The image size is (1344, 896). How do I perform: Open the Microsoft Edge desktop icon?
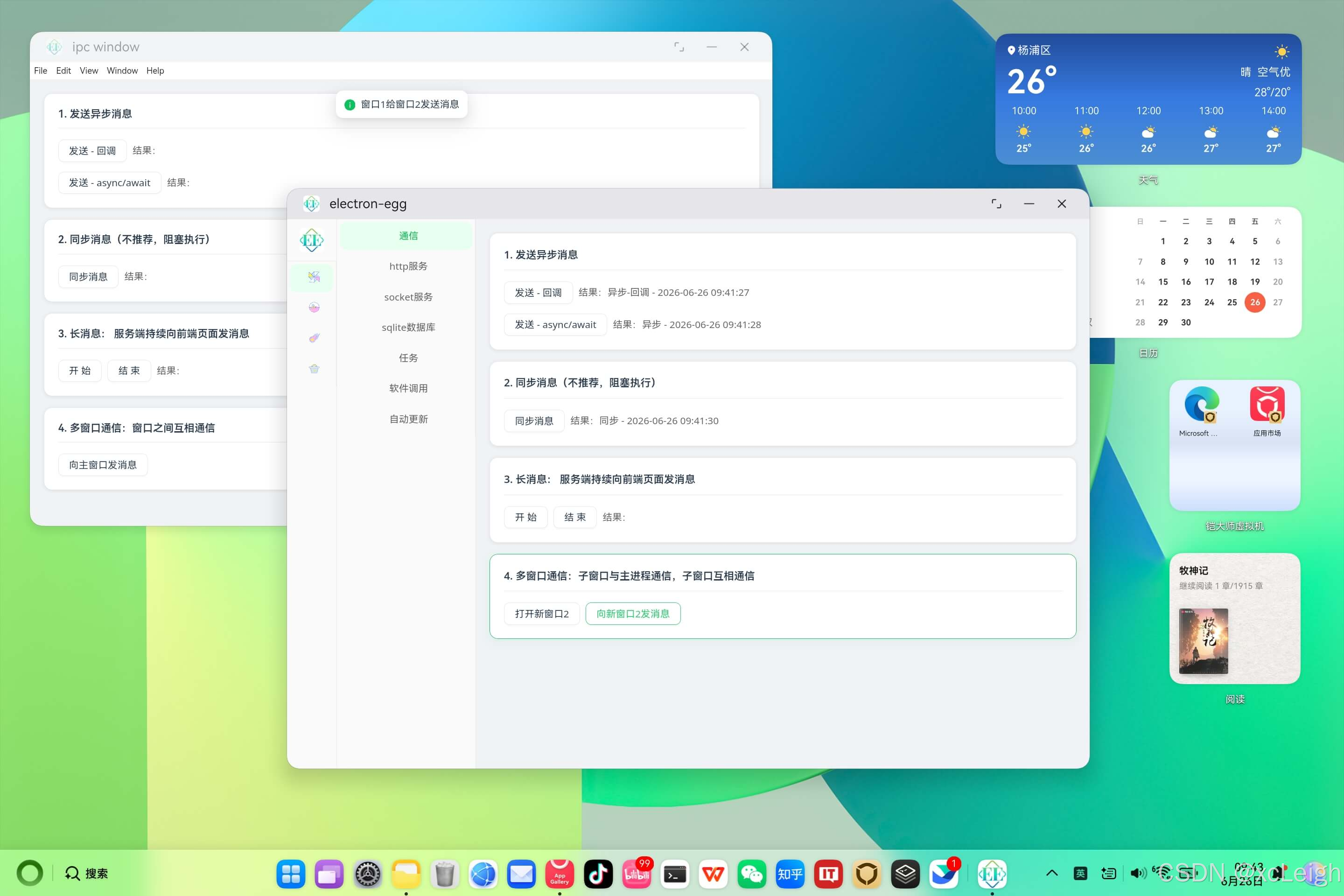coord(1202,404)
